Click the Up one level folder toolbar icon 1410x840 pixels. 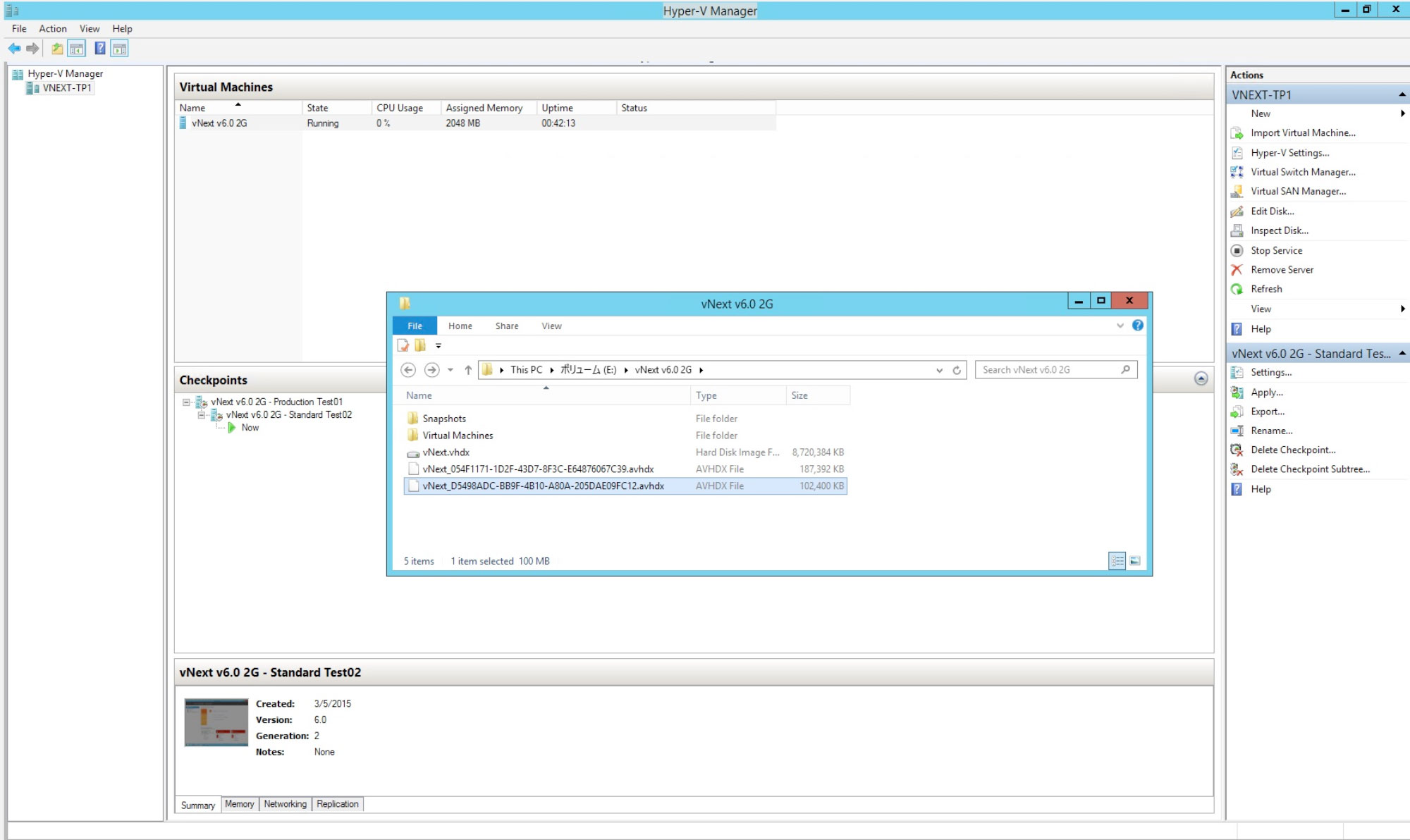(x=57, y=49)
